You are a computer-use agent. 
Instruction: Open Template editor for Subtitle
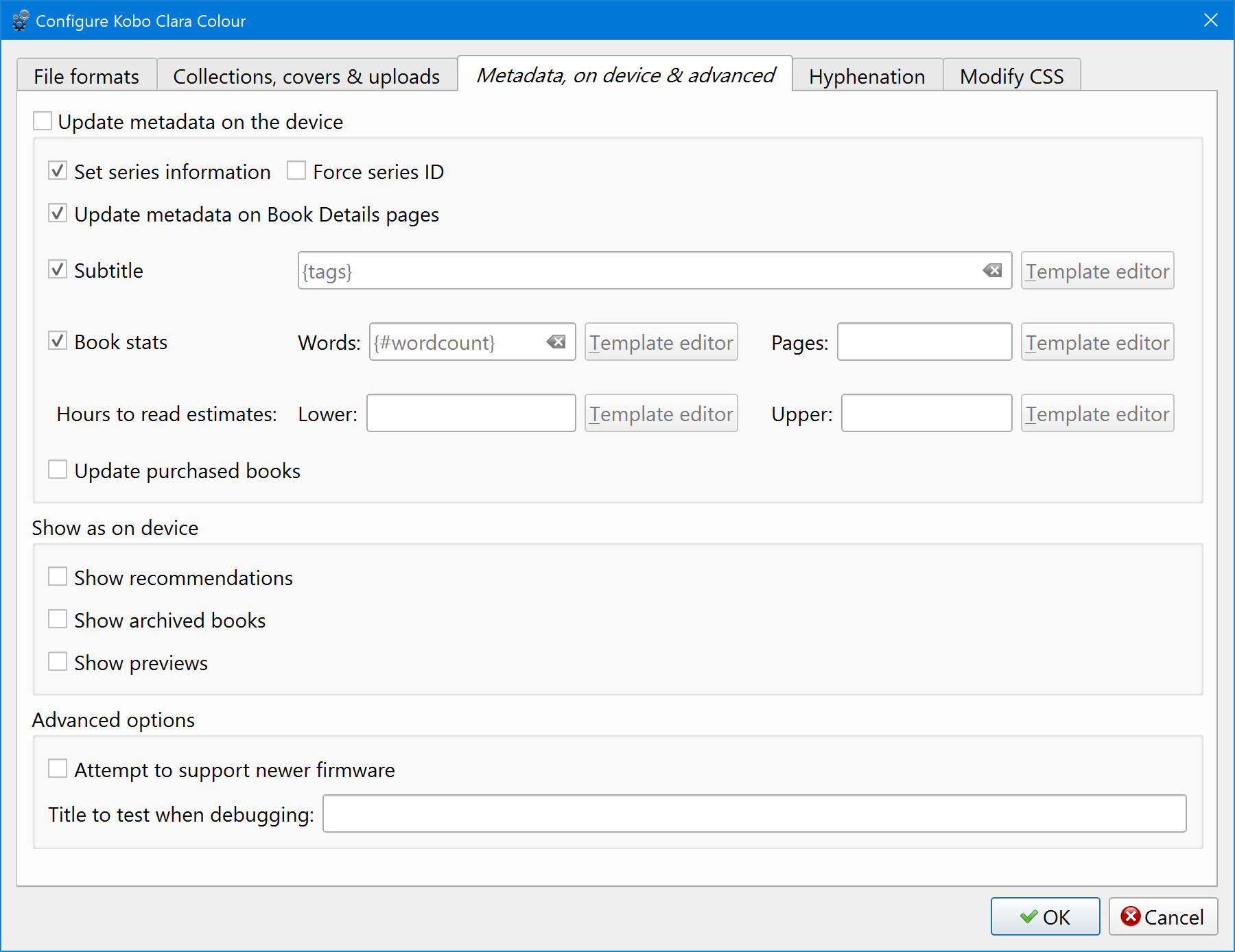pyautogui.click(x=1098, y=271)
